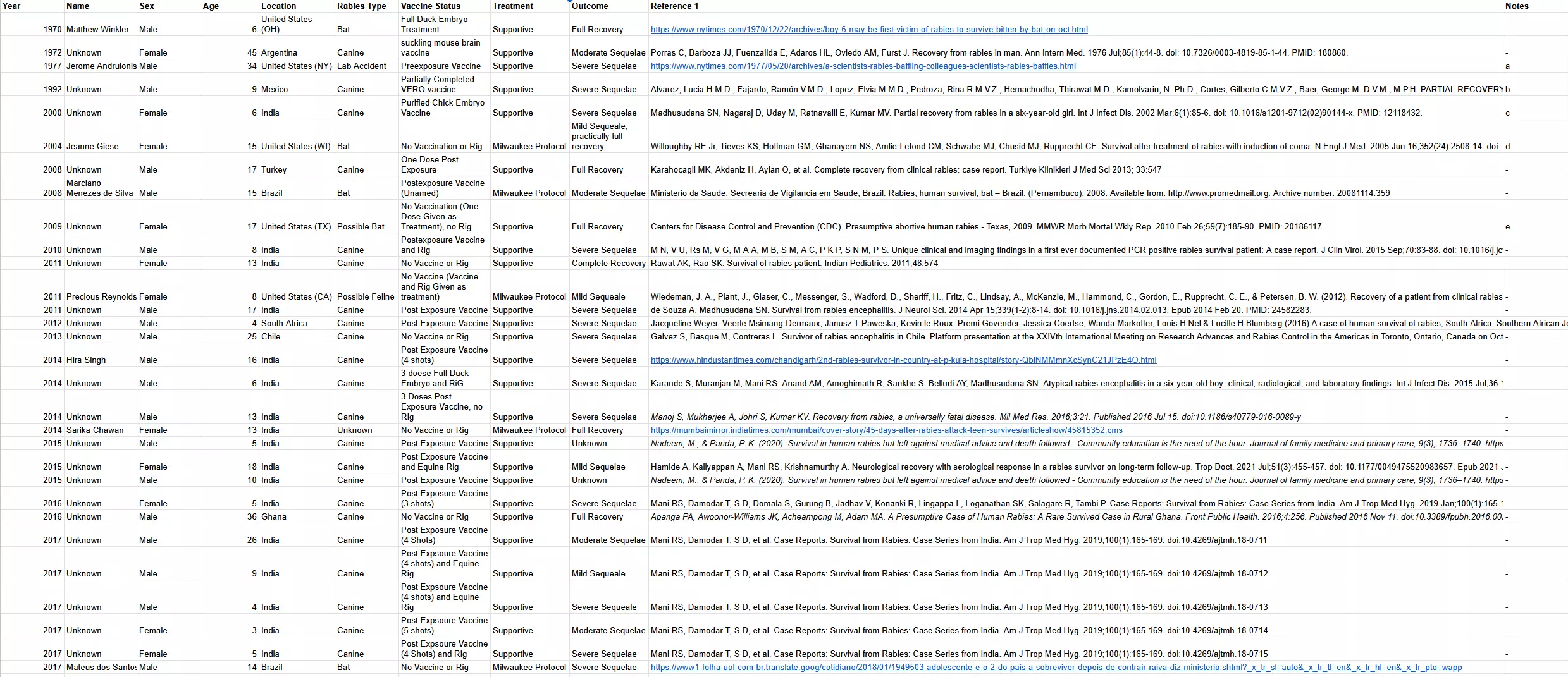The height and width of the screenshot is (677, 1568).
Task: Open the nytimes 1977 scientist's rabies link
Action: pyautogui.click(x=863, y=66)
